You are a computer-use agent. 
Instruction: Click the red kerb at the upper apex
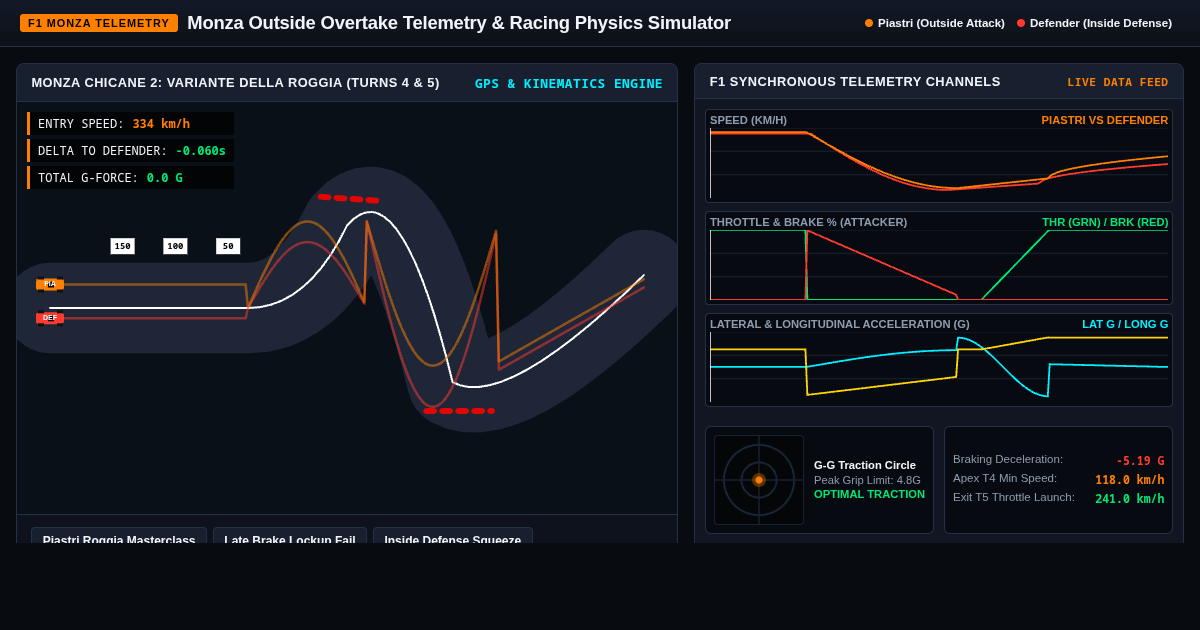coord(348,198)
